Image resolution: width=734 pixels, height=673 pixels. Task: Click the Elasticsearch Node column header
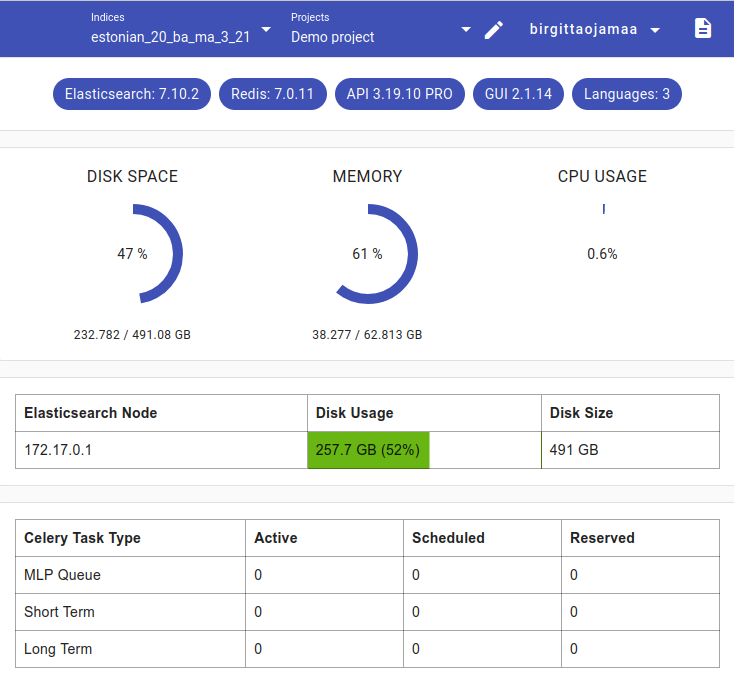[161, 413]
